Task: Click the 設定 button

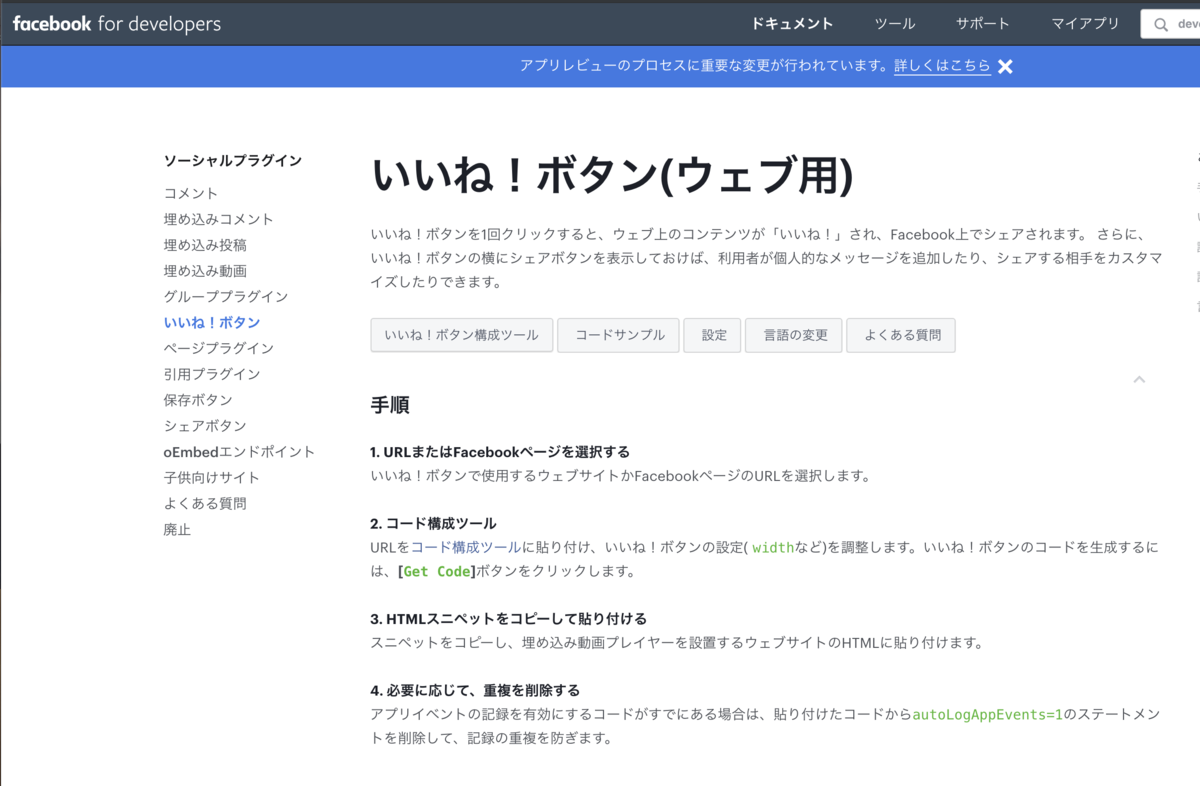Action: (712, 335)
